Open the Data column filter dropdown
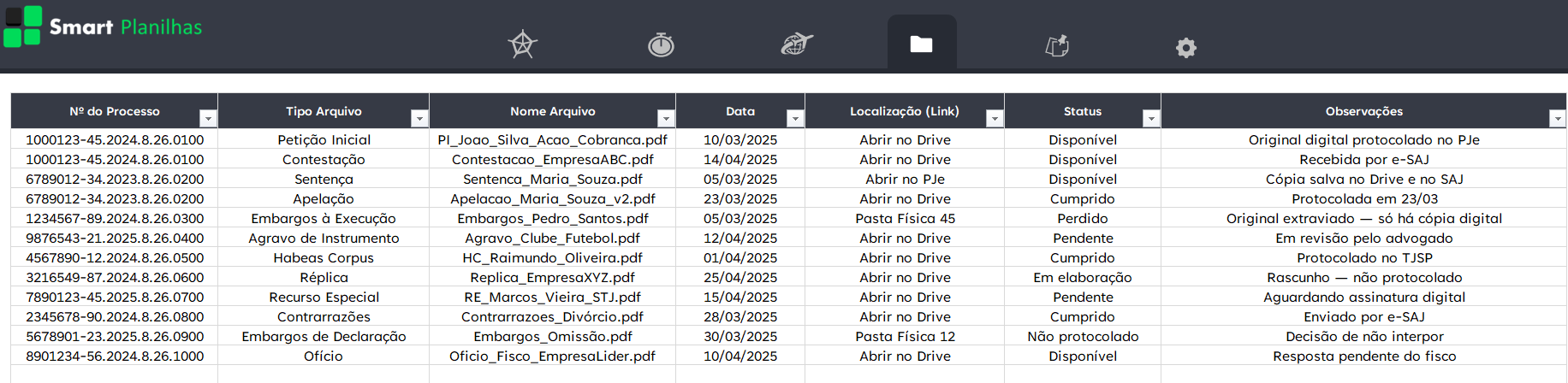Screen dimensions: 1568x383 (794, 119)
